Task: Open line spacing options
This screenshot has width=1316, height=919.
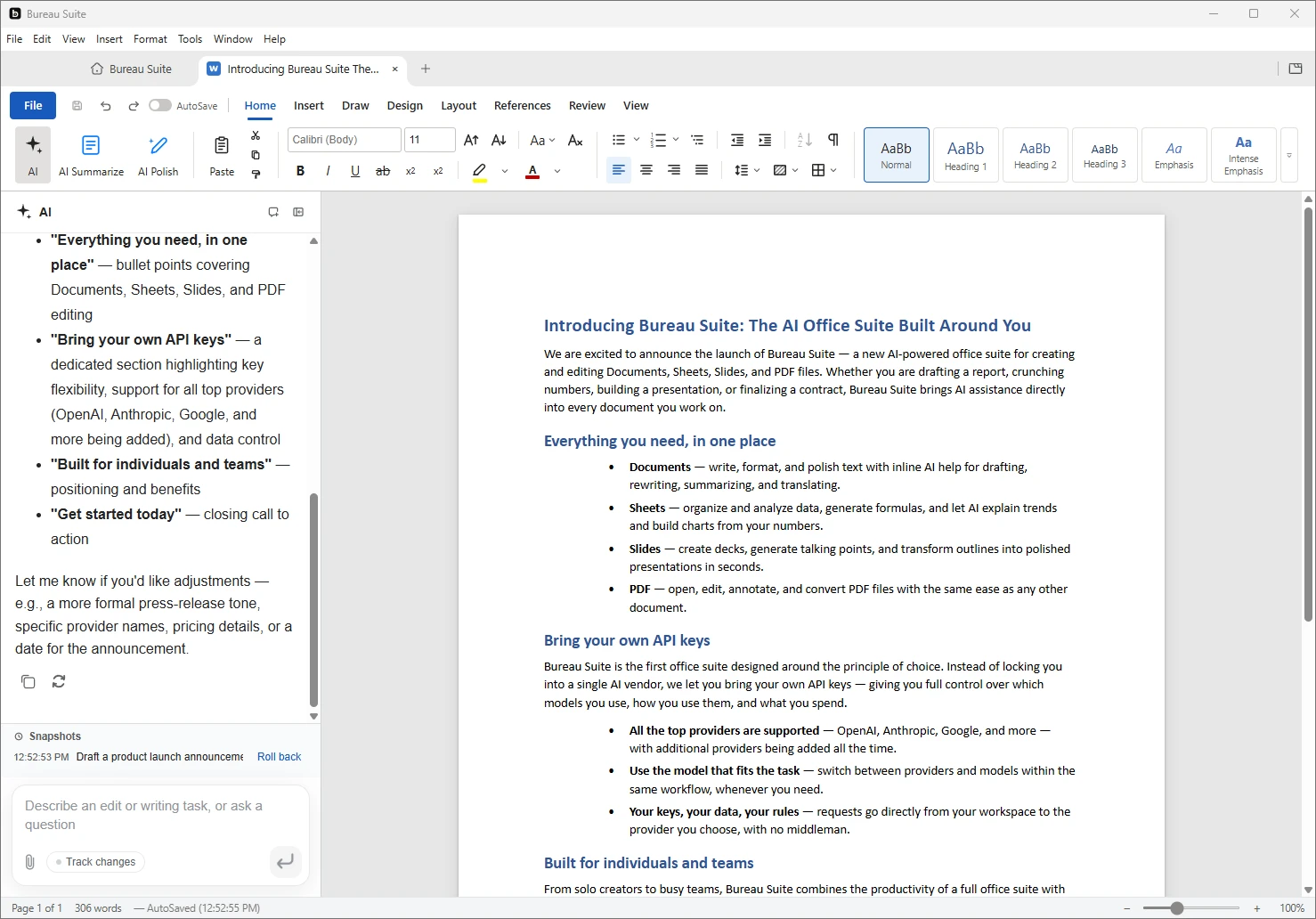Action: 746,170
